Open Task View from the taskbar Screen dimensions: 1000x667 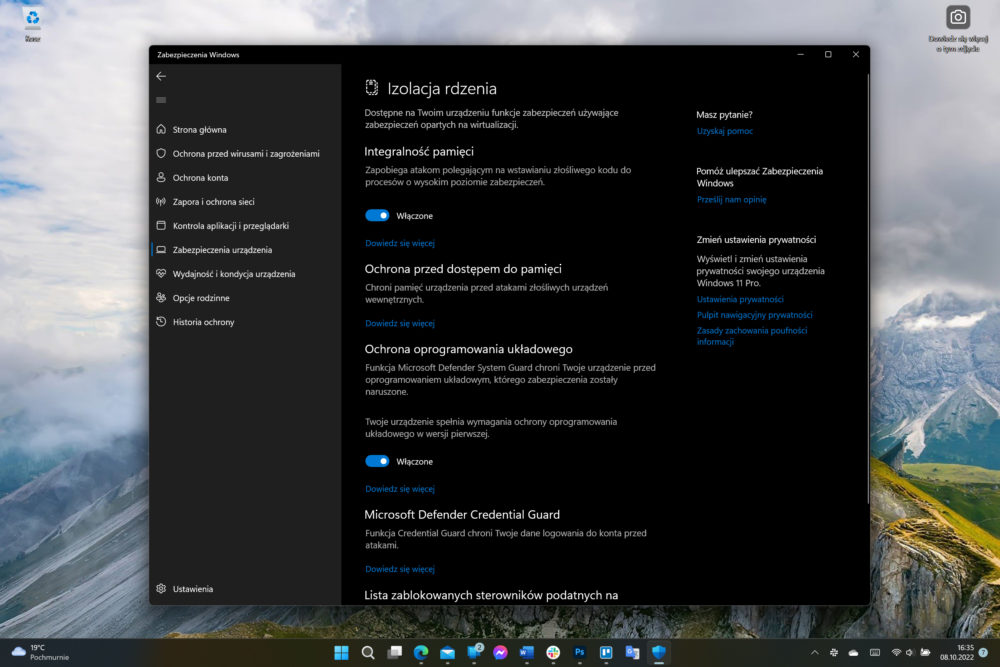coord(395,652)
